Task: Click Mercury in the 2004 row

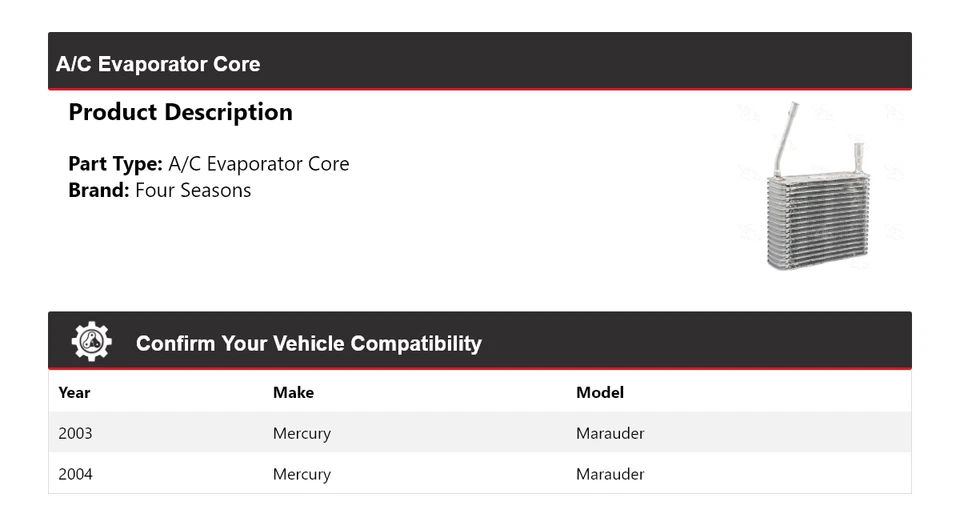Action: (301, 474)
